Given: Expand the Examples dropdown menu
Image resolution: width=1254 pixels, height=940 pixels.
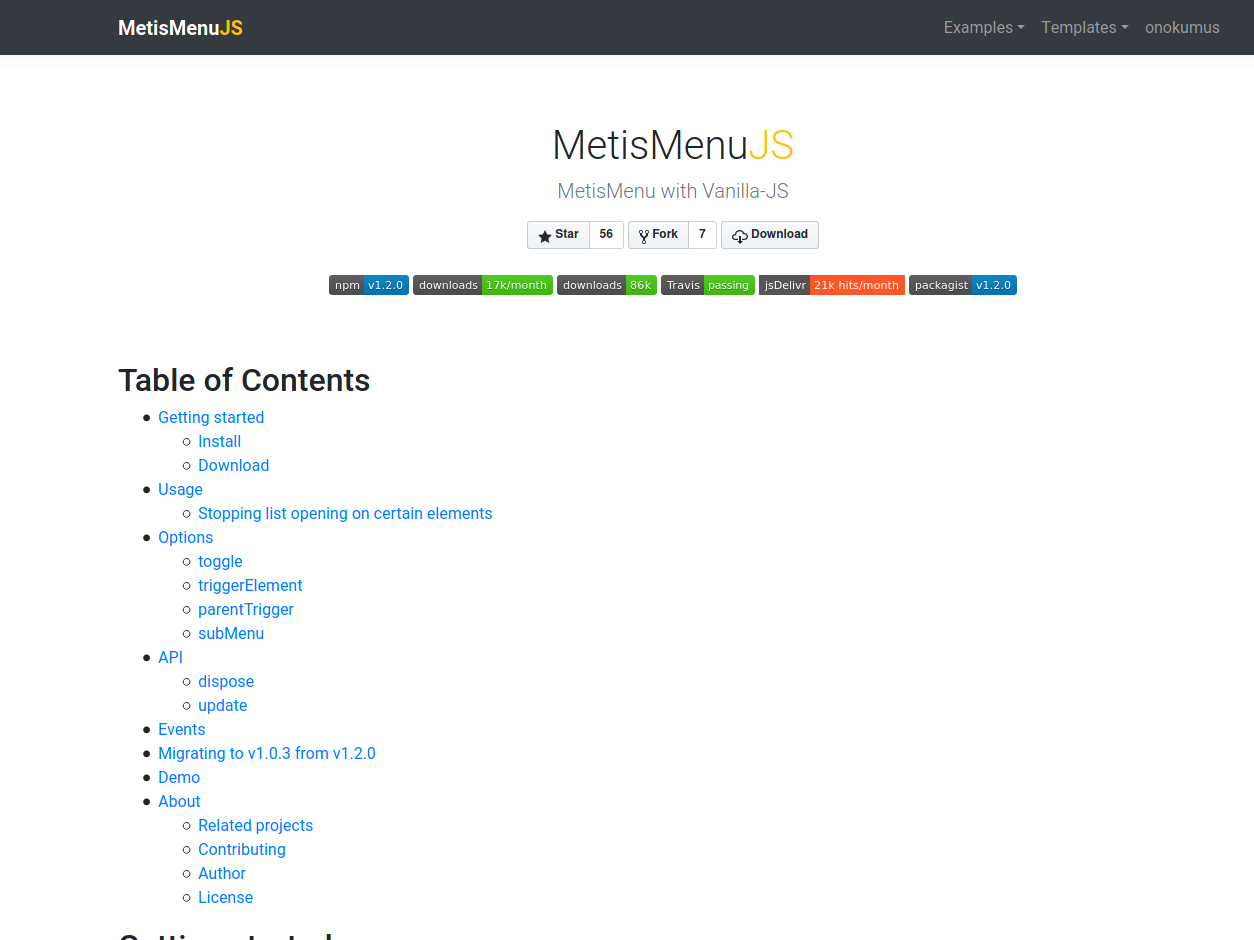Looking at the screenshot, I should pos(984,28).
